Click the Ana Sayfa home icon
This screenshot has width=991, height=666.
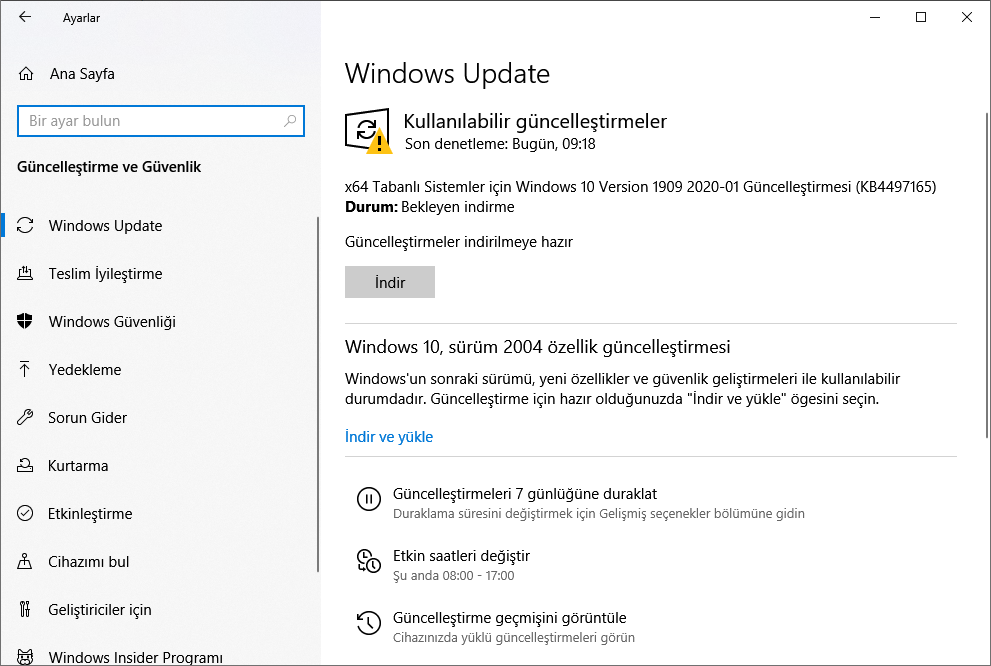pyautogui.click(x=27, y=74)
